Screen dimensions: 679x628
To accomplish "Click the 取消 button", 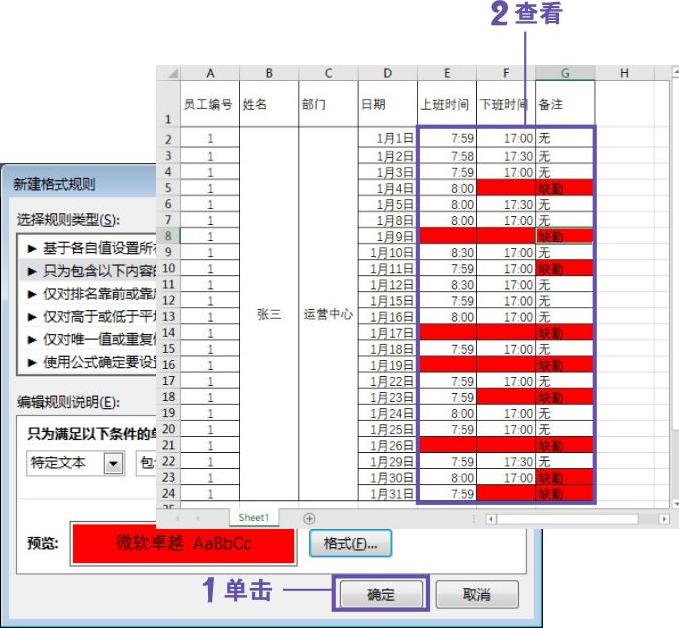I will pos(477,594).
